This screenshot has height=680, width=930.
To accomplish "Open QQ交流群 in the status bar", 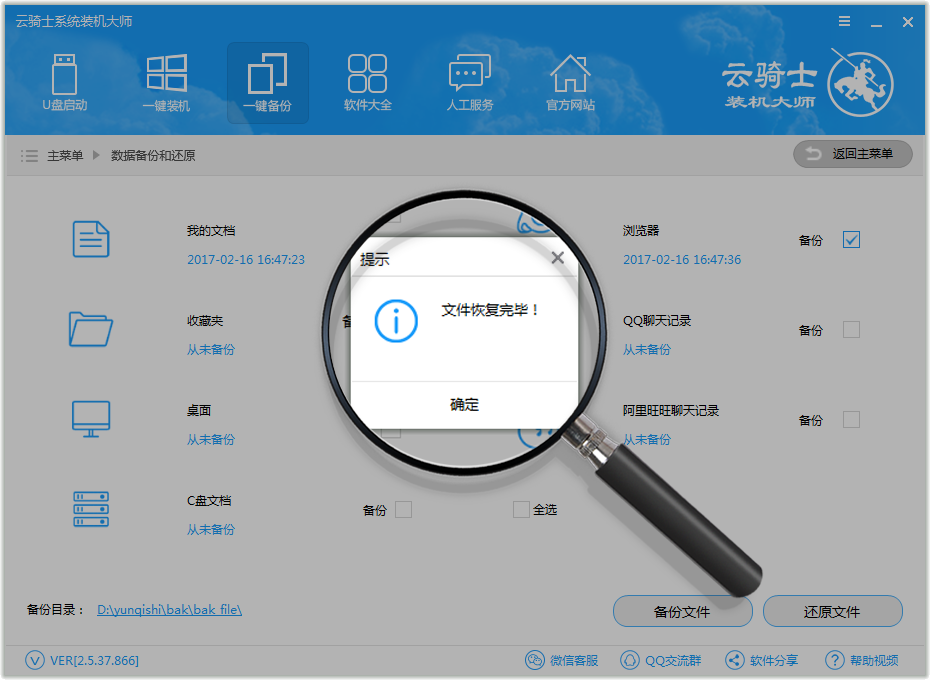I will coord(661,660).
